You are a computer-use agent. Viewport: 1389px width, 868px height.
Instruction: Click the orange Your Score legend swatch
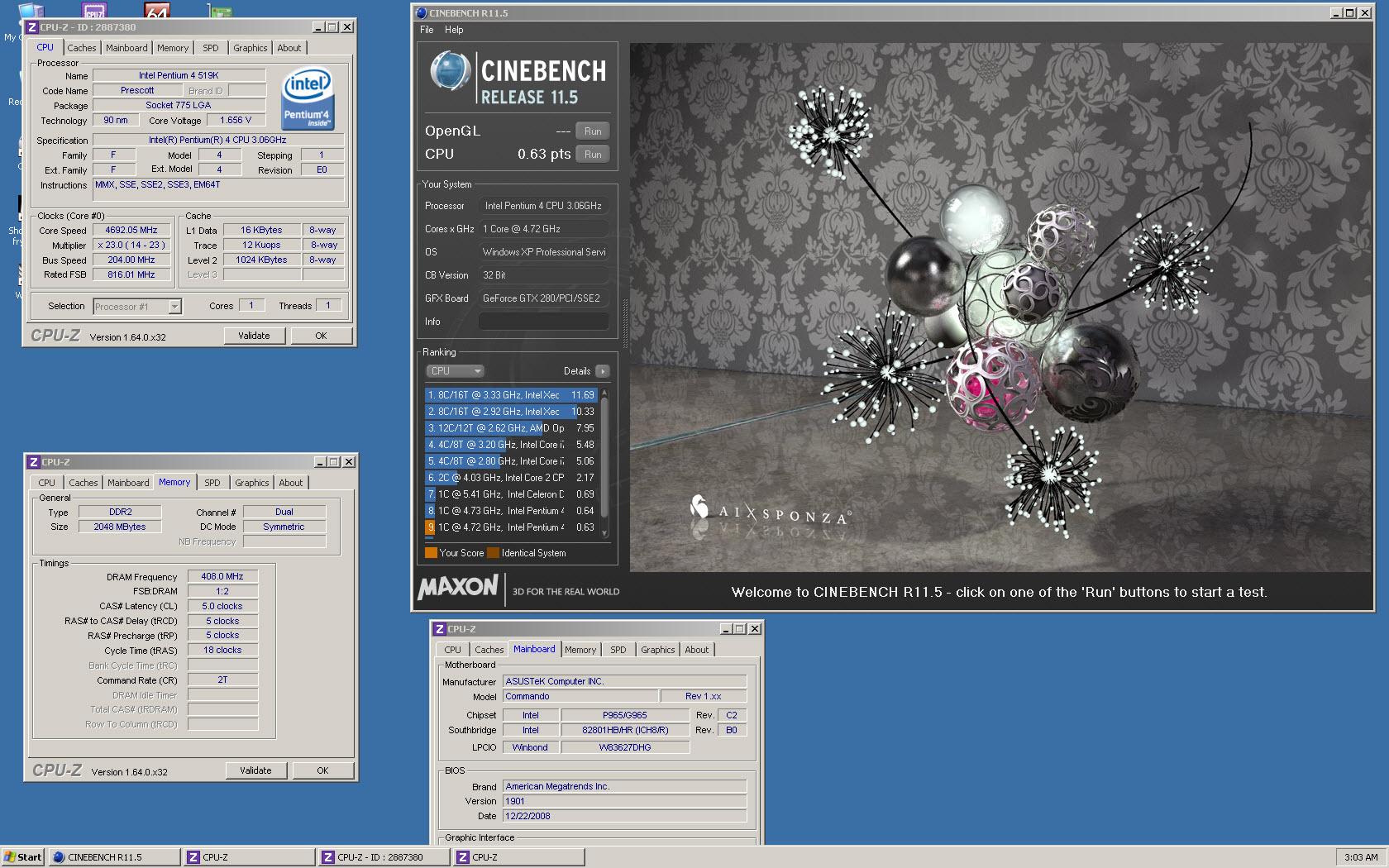click(x=431, y=553)
